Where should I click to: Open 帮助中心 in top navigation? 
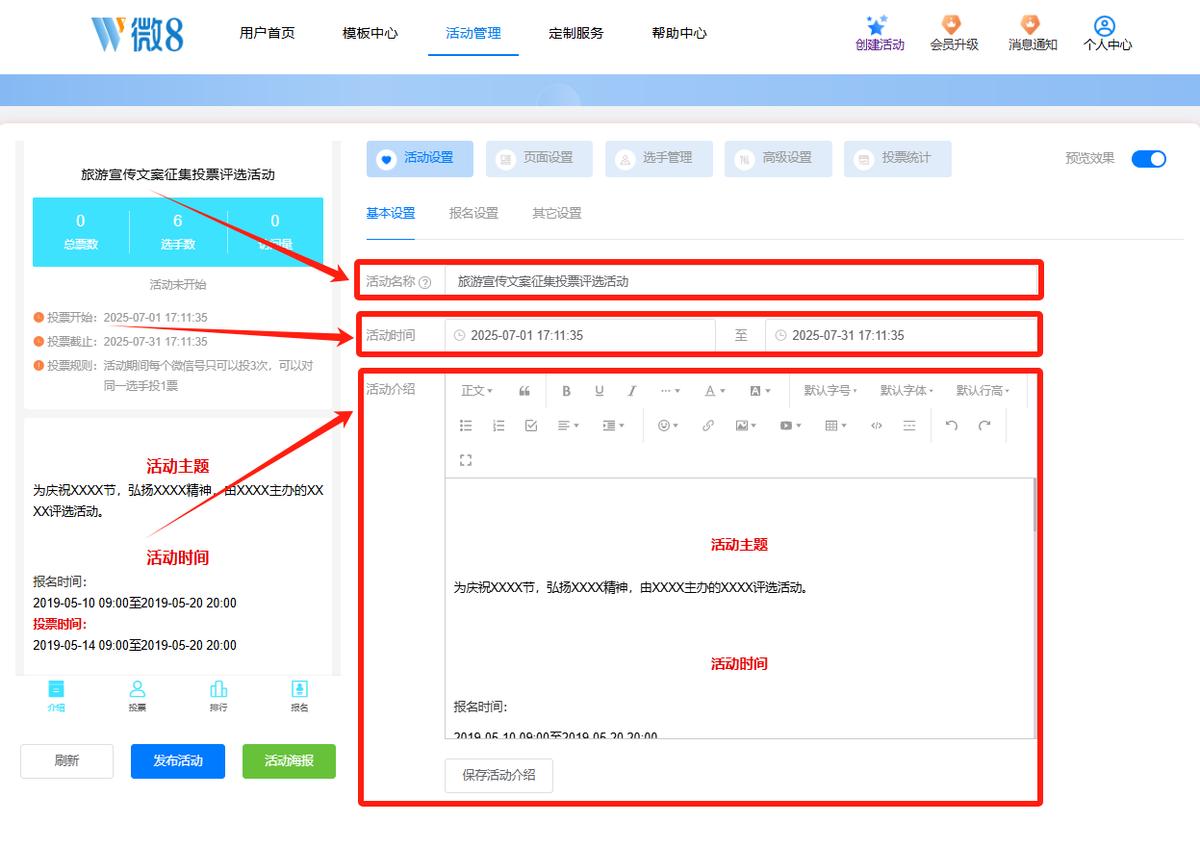tap(679, 33)
